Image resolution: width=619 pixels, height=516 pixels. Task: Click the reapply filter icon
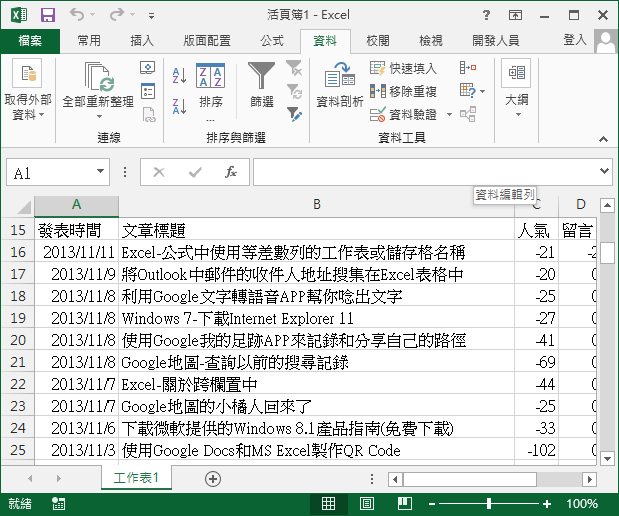[x=294, y=91]
